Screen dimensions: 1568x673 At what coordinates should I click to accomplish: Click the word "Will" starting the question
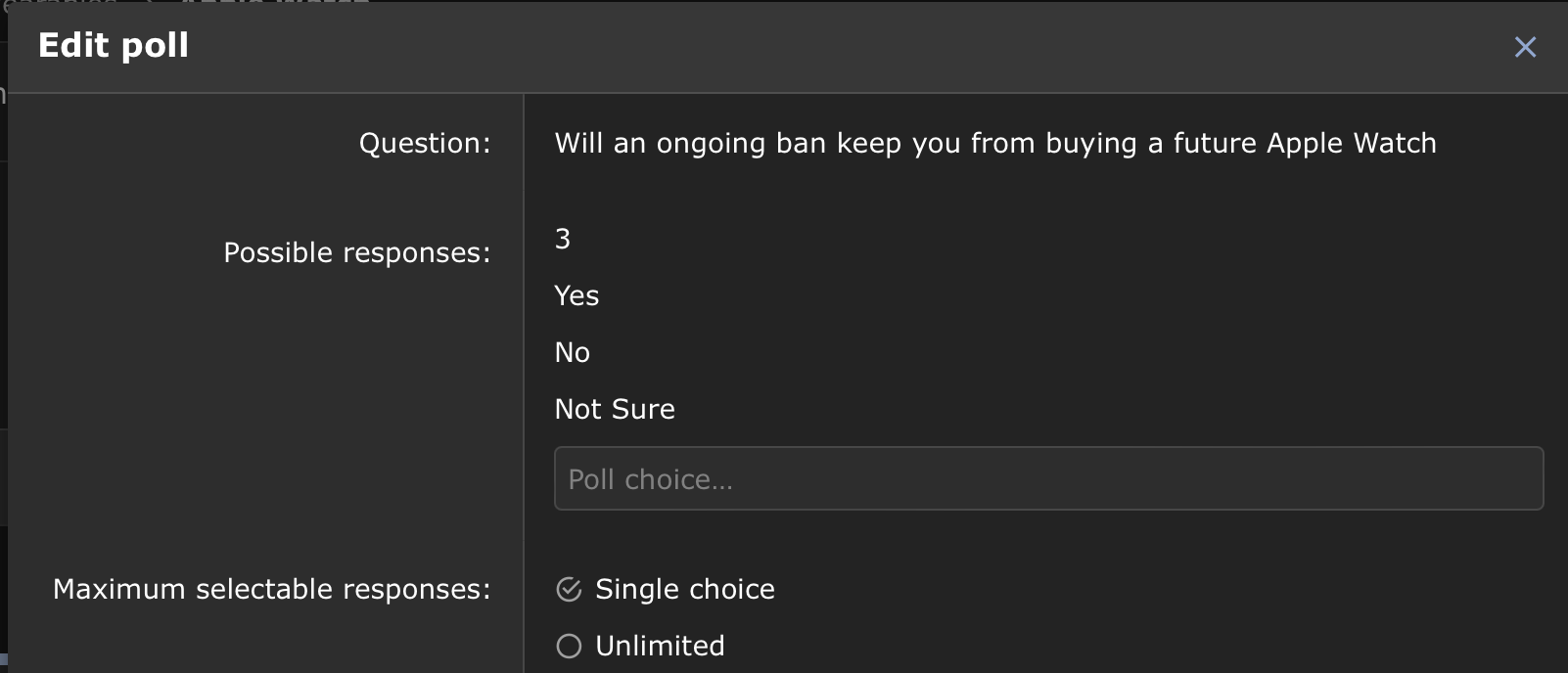tap(578, 143)
